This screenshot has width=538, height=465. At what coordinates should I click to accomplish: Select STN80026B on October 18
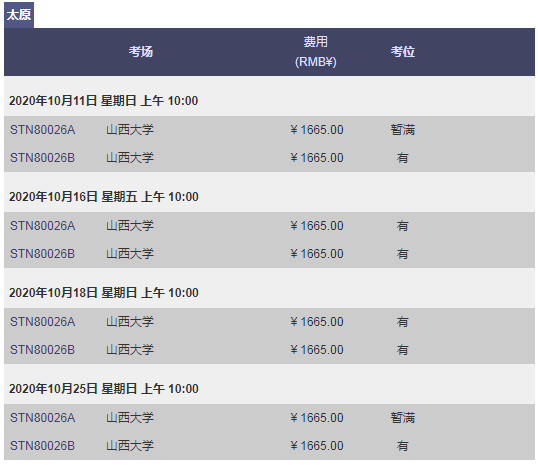tap(43, 350)
